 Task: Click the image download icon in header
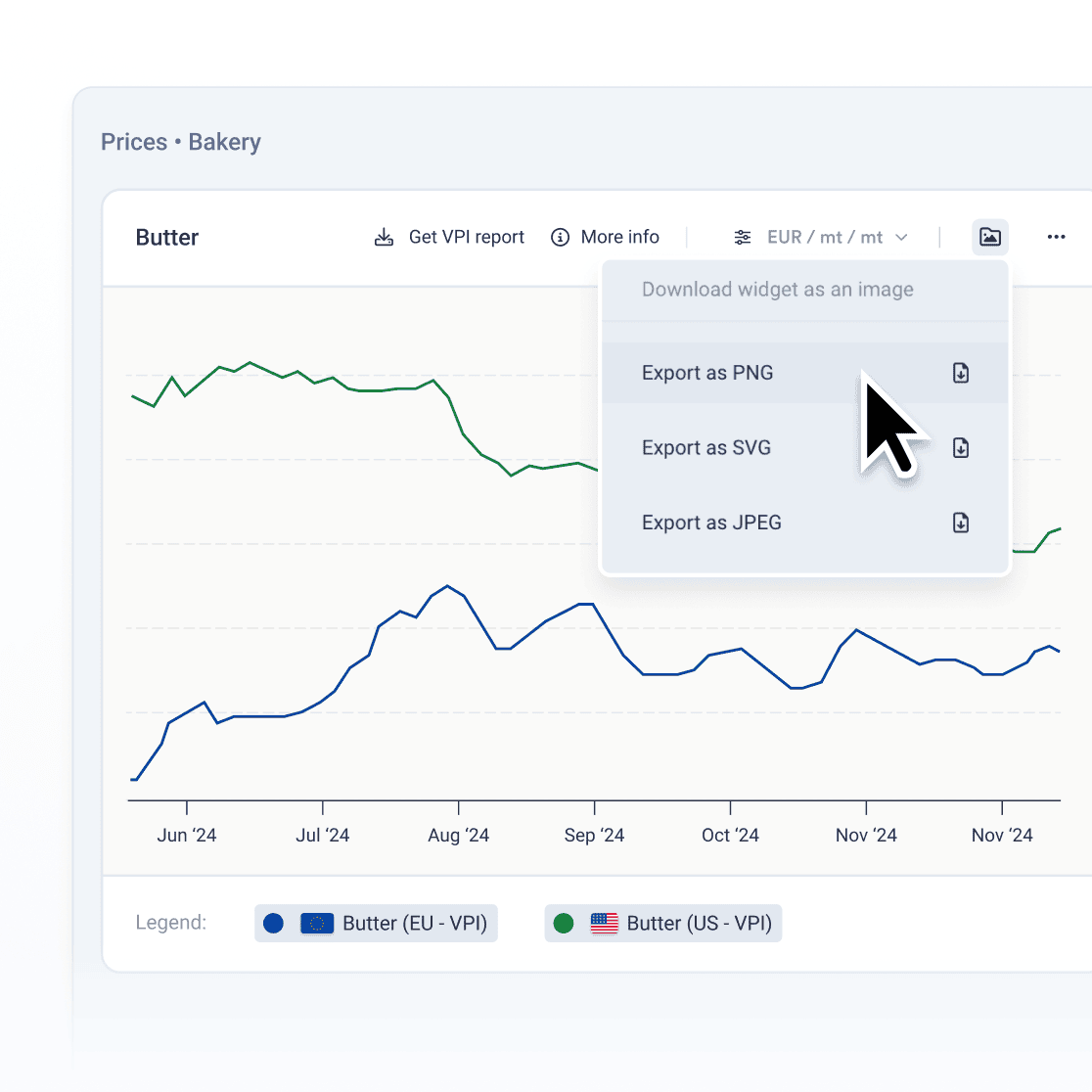[x=990, y=237]
